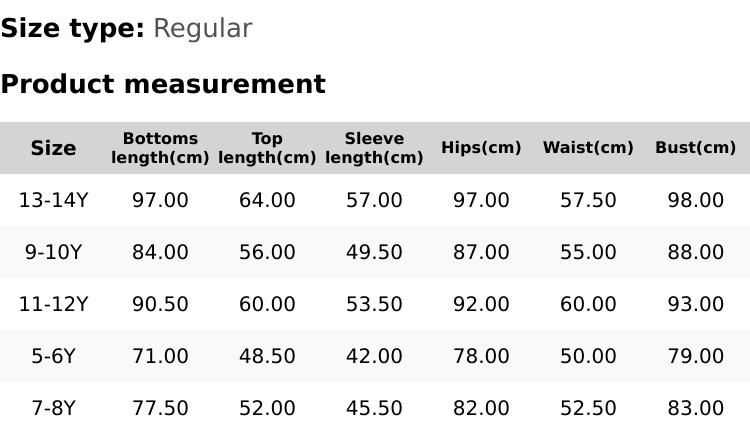Select the 82.00 hips cell
Viewport: 750px width, 434px height.
pyautogui.click(x=481, y=408)
